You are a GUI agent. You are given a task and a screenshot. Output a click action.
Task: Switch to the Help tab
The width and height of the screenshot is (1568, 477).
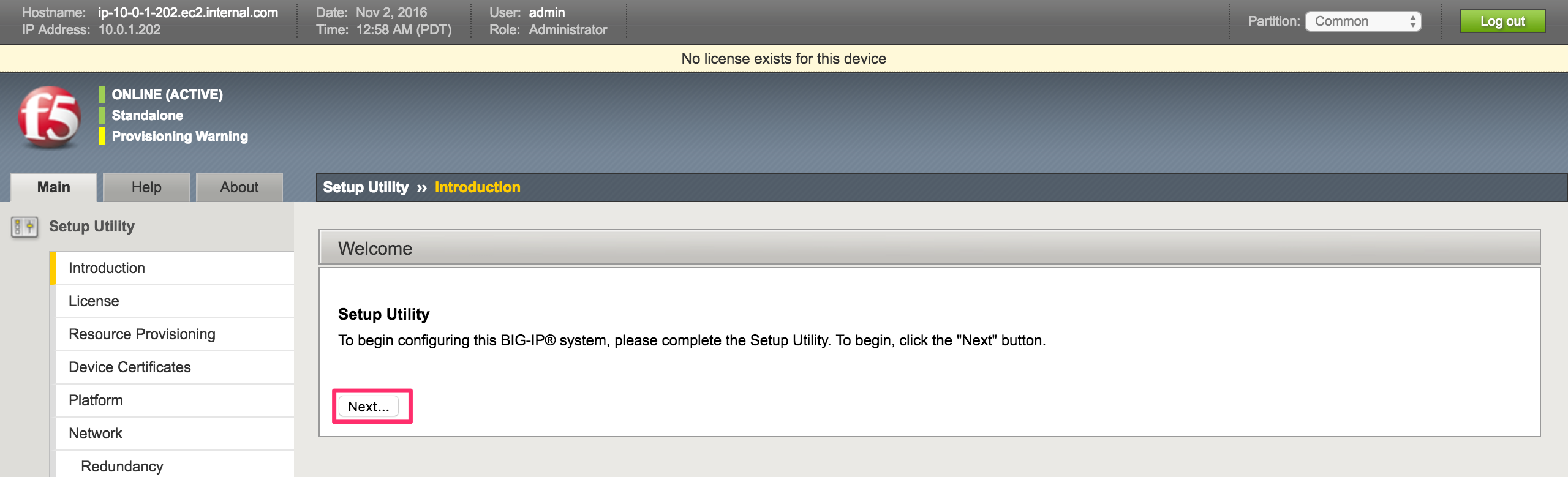pos(146,187)
